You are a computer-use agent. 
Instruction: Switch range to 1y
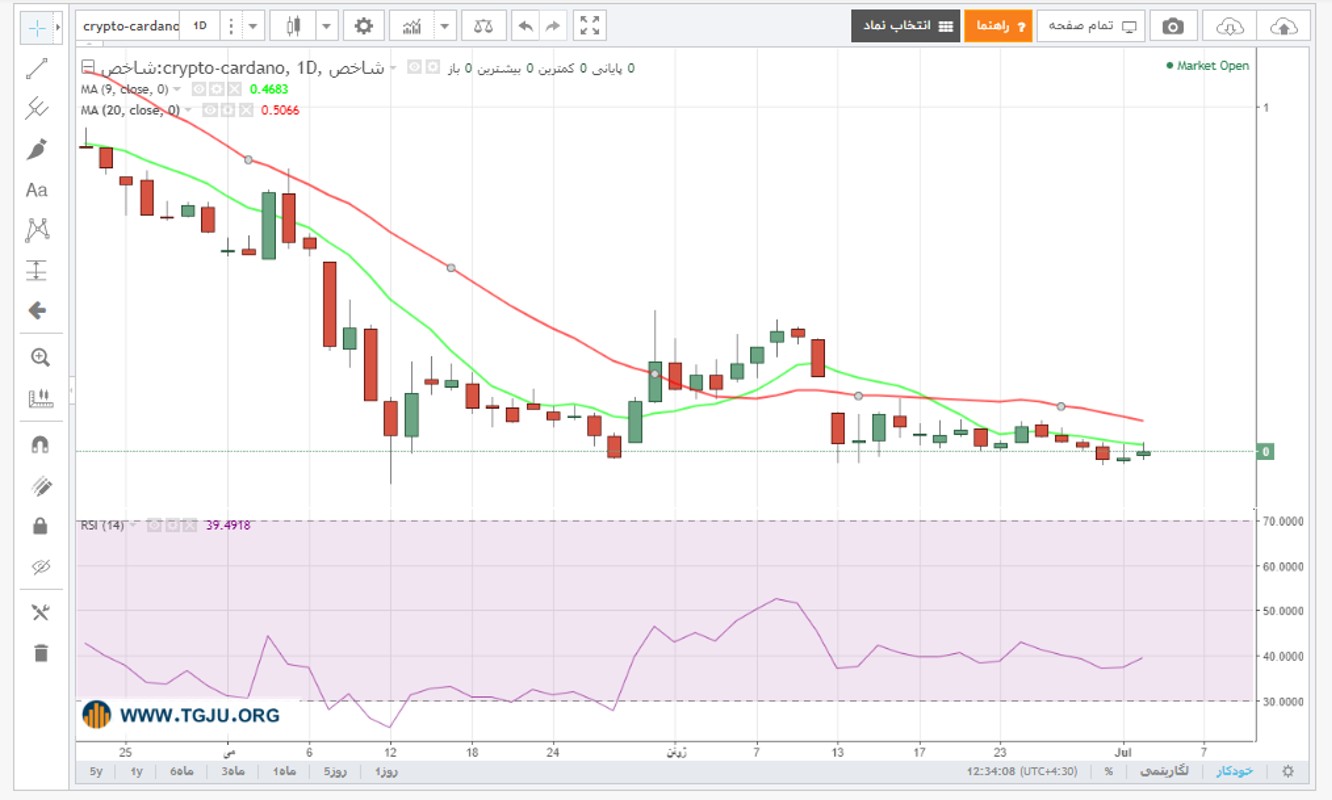pyautogui.click(x=136, y=771)
